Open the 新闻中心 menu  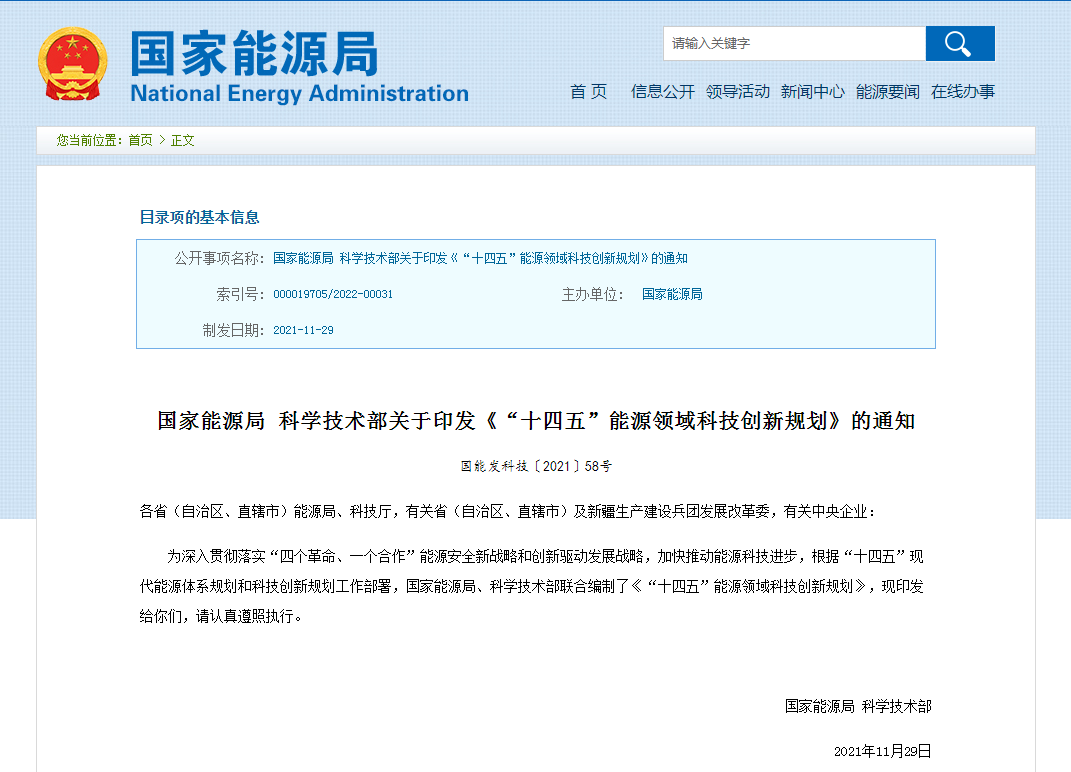[x=813, y=91]
